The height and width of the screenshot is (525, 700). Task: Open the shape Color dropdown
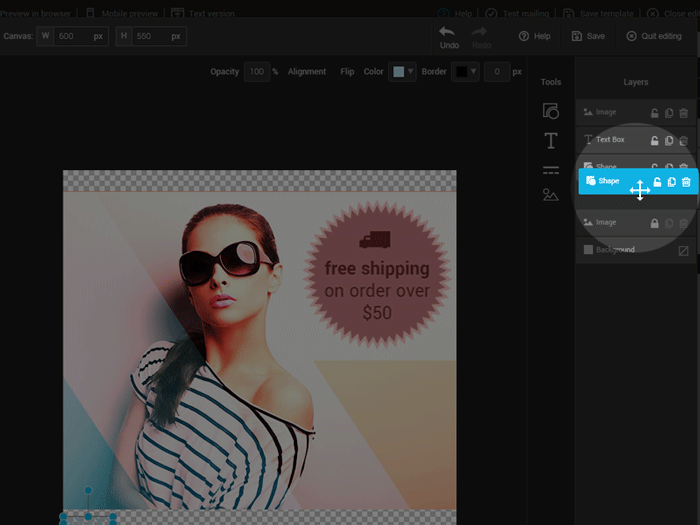[403, 72]
